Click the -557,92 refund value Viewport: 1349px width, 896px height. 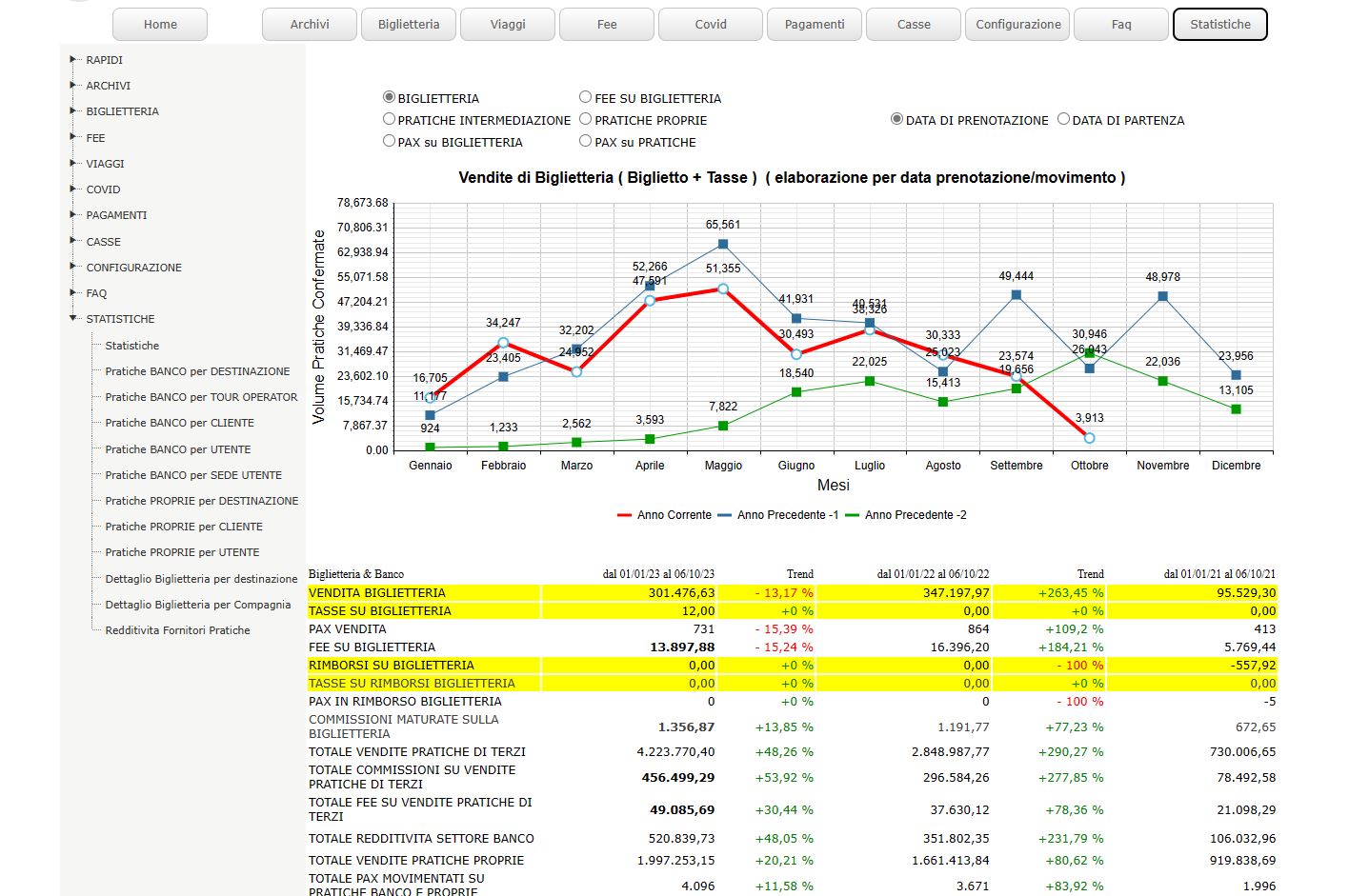pyautogui.click(x=1254, y=666)
